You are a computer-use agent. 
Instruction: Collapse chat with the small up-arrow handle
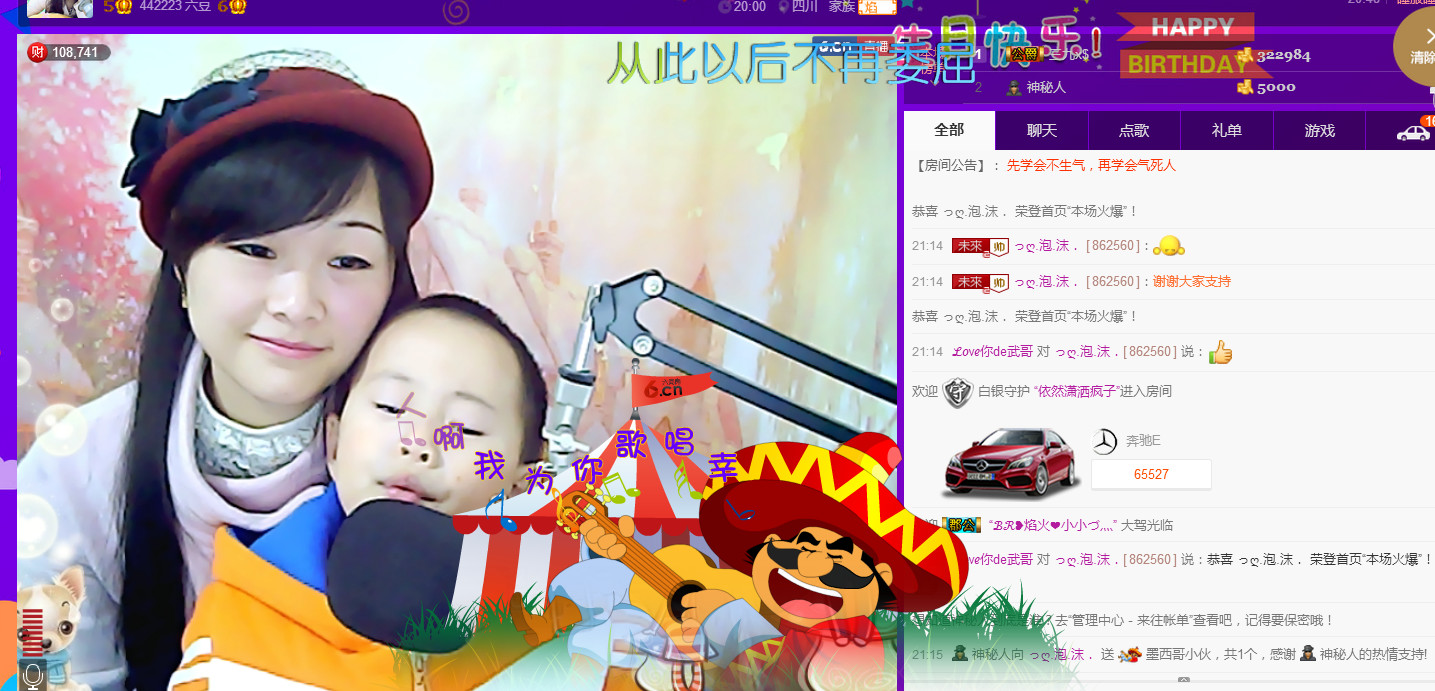click(x=1184, y=680)
